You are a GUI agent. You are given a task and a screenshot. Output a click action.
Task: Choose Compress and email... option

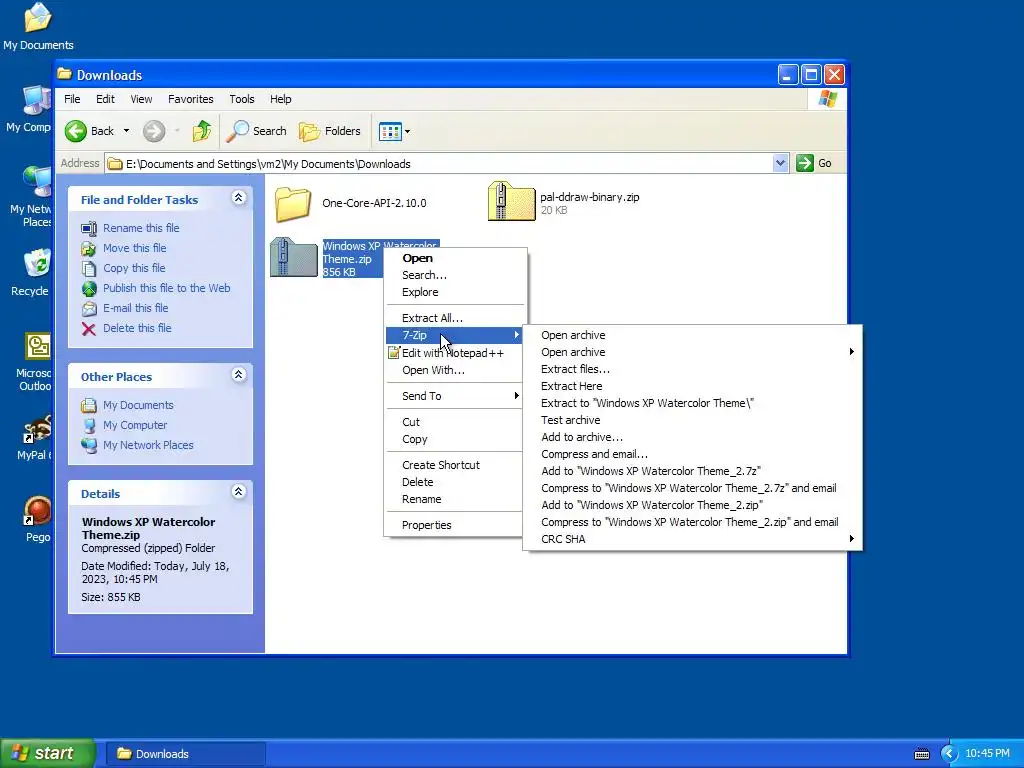[x=692, y=454]
